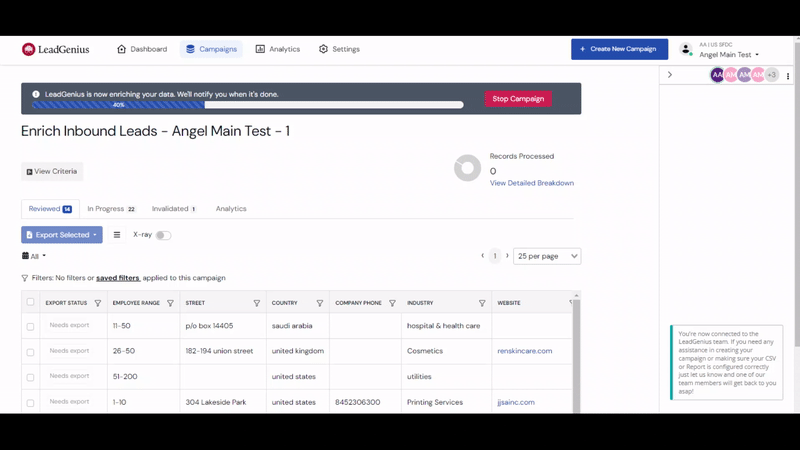
Task: Select the utilities row checkbox
Action: coord(30,378)
